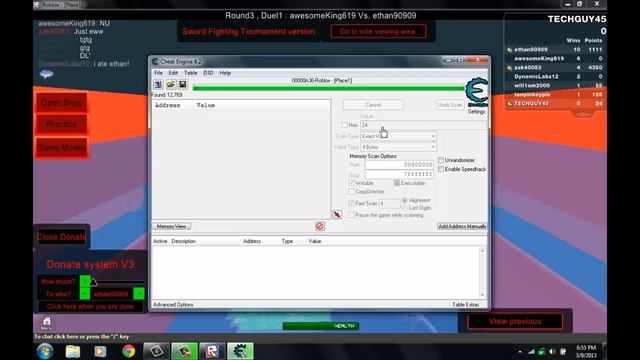Open Advanced Options
The width and height of the screenshot is (640, 360).
pos(173,304)
